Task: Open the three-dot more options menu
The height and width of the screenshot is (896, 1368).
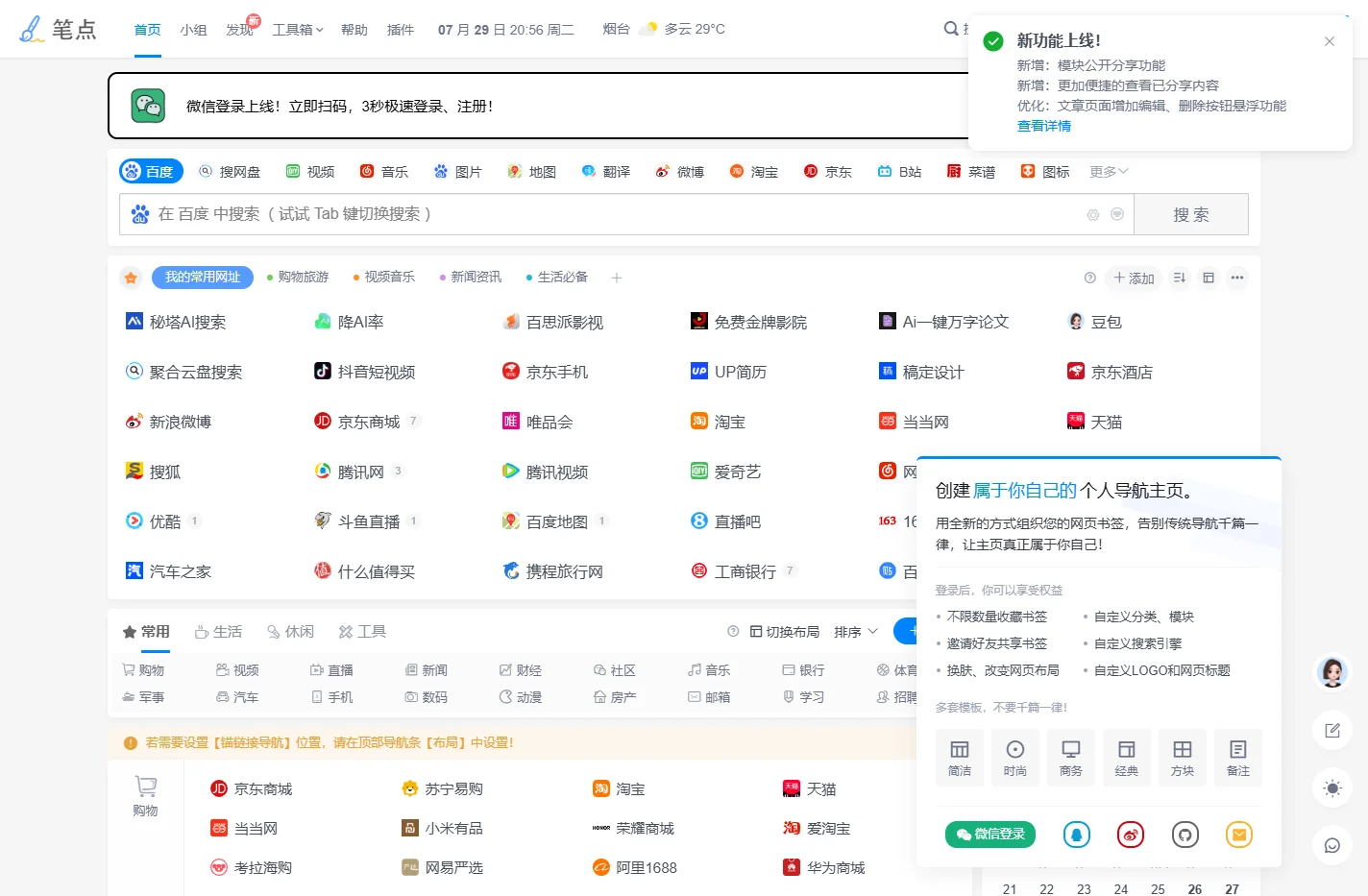Action: pyautogui.click(x=1237, y=278)
